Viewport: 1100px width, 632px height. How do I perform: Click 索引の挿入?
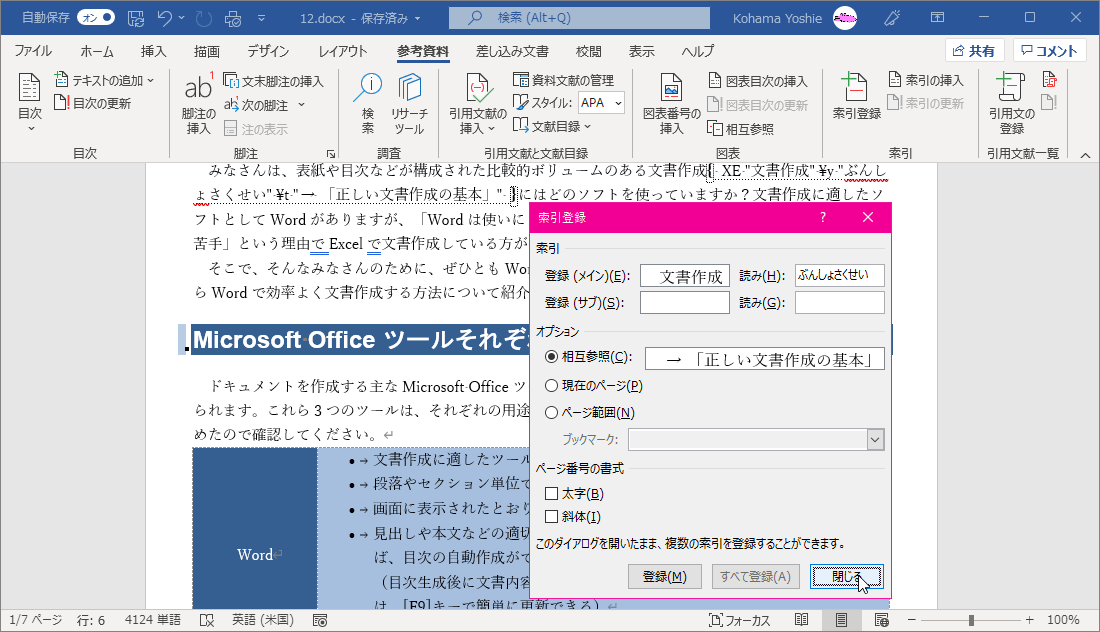pos(926,80)
